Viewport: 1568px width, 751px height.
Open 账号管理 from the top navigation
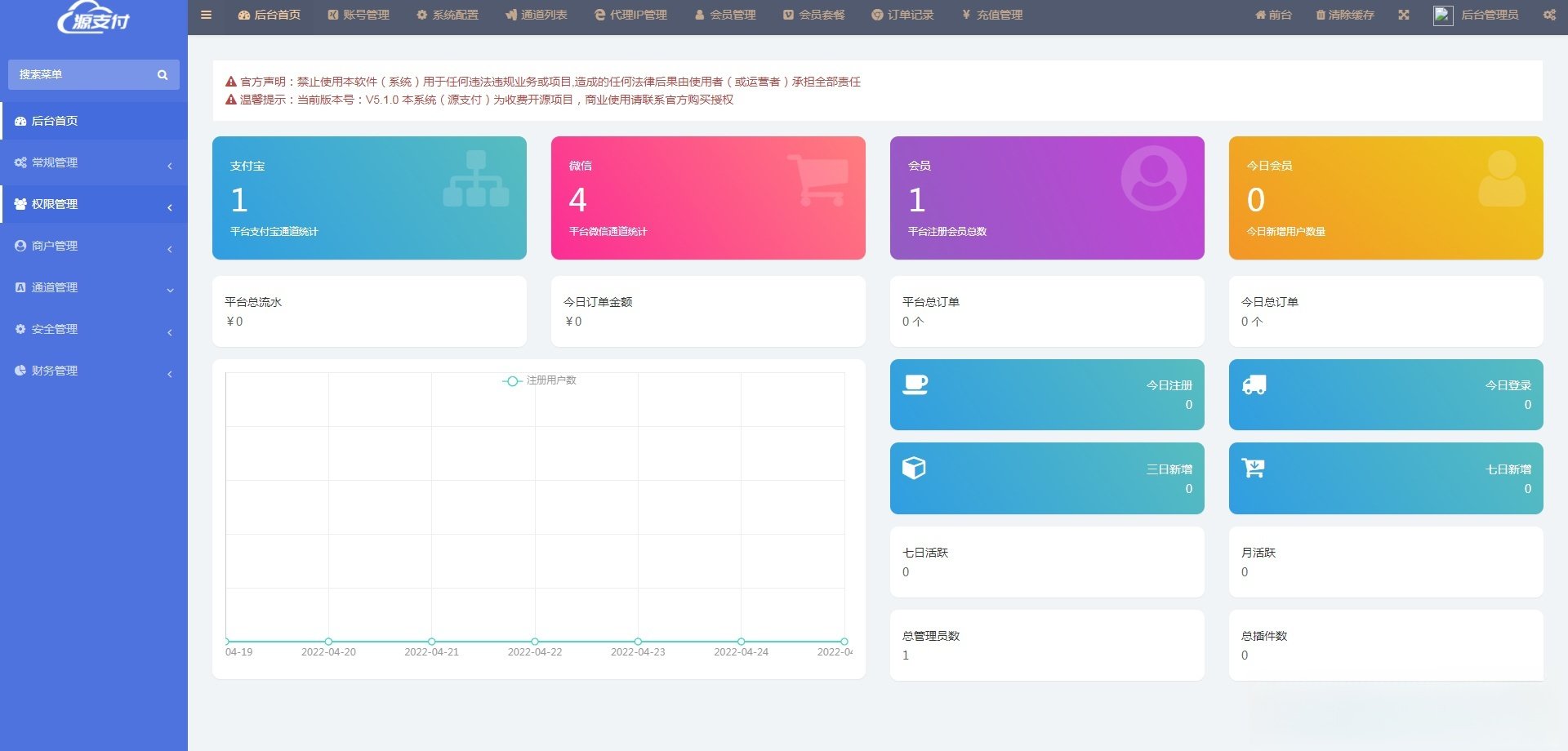(359, 14)
